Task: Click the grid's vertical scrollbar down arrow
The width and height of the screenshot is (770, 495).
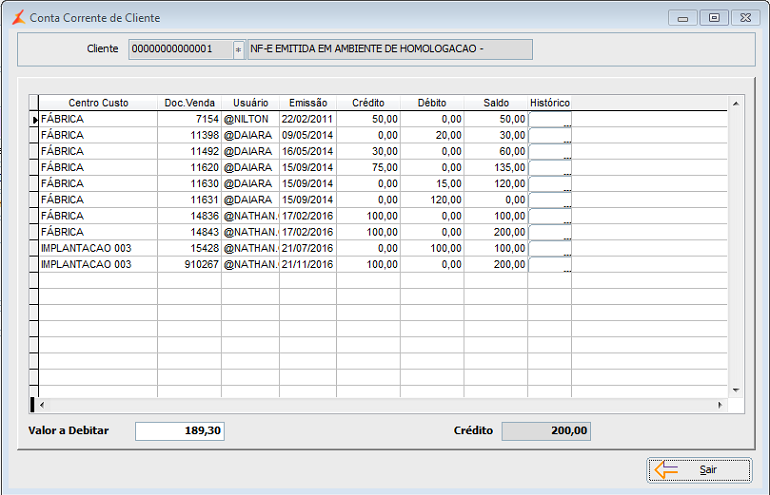Action: 736,390
